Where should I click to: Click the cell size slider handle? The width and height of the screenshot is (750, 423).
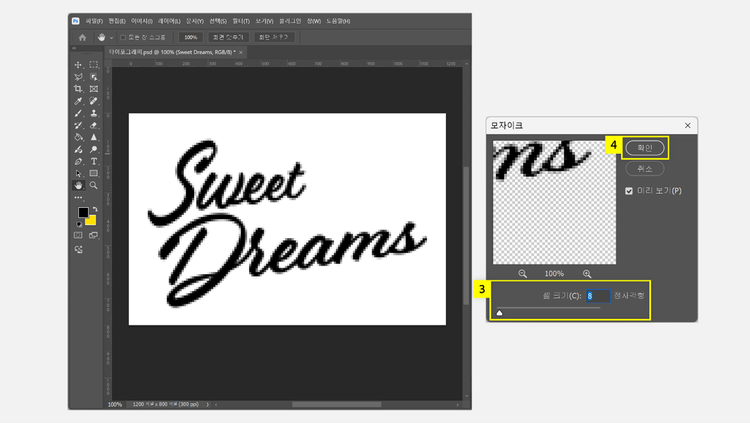point(499,313)
